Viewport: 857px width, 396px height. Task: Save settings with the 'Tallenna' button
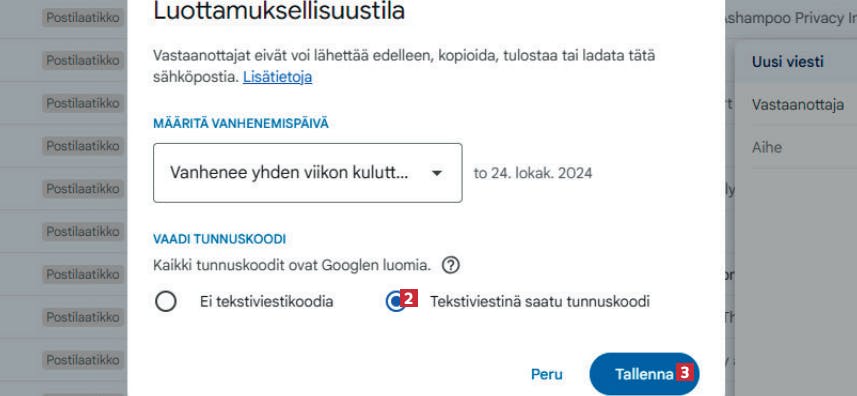tap(644, 374)
